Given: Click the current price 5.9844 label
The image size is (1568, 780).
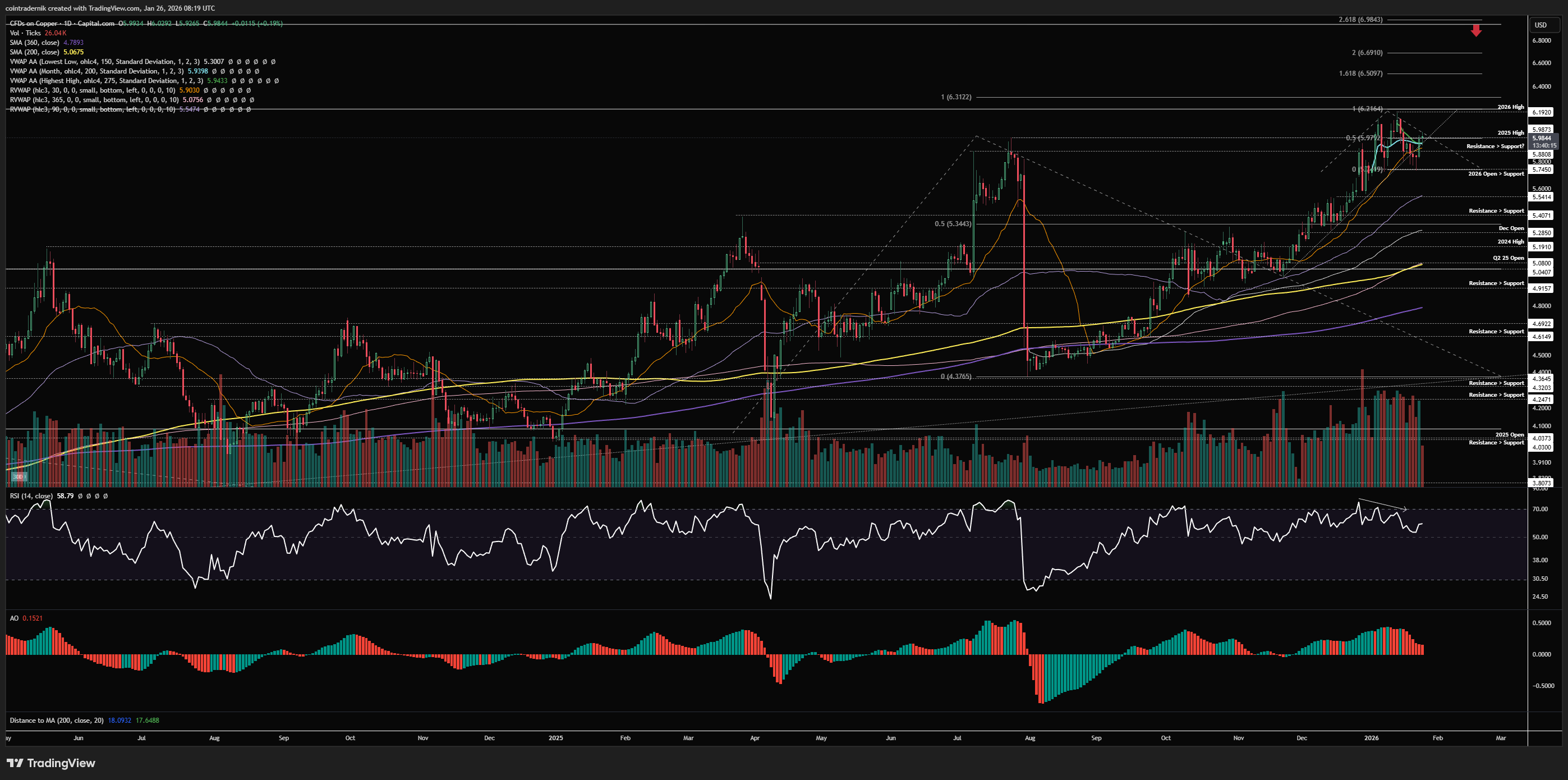Looking at the screenshot, I should [1542, 138].
